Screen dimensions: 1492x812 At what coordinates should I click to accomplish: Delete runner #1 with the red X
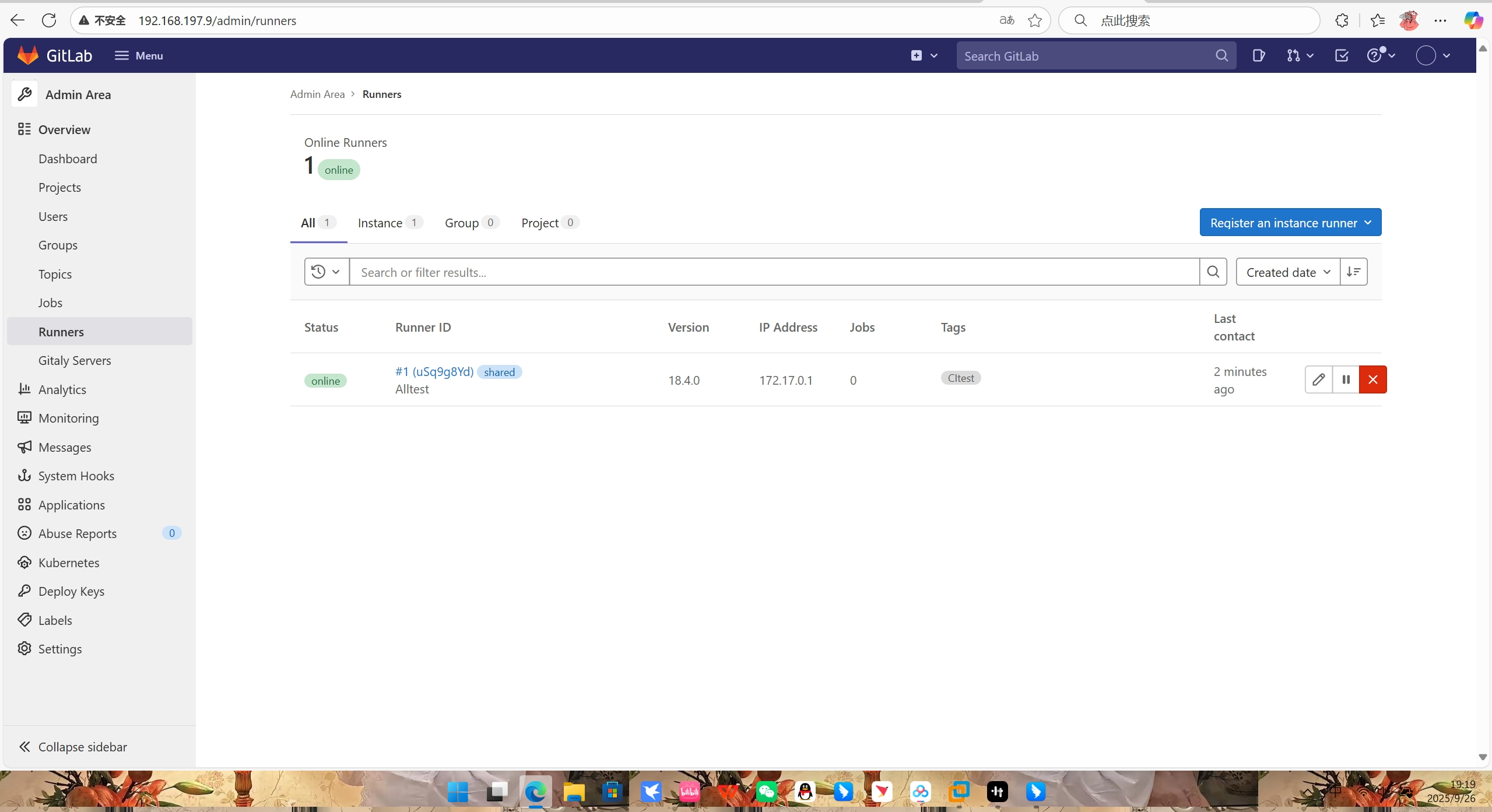pos(1372,379)
